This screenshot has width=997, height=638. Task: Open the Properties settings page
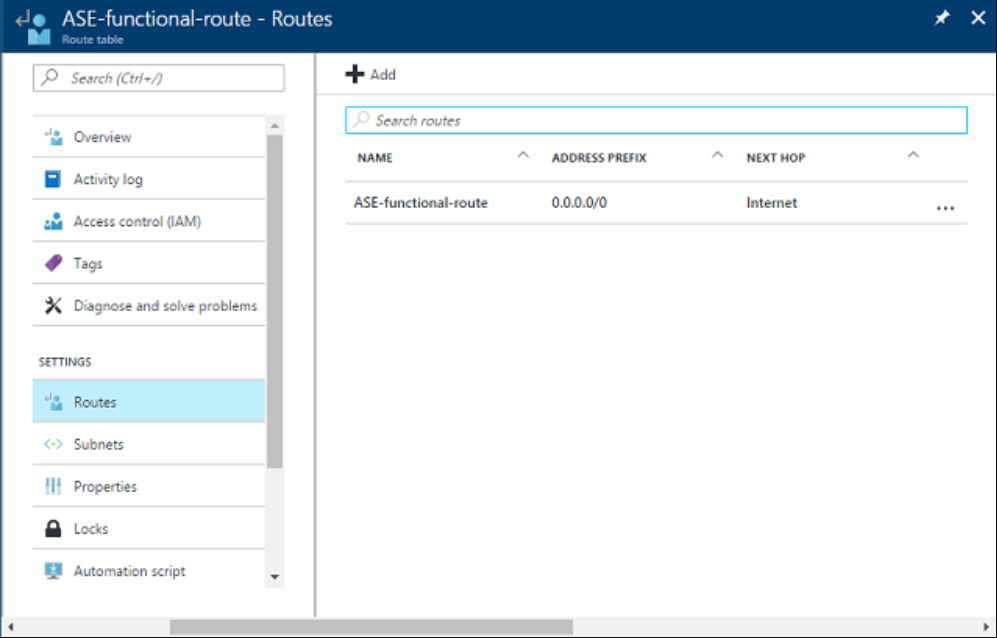[149, 487]
